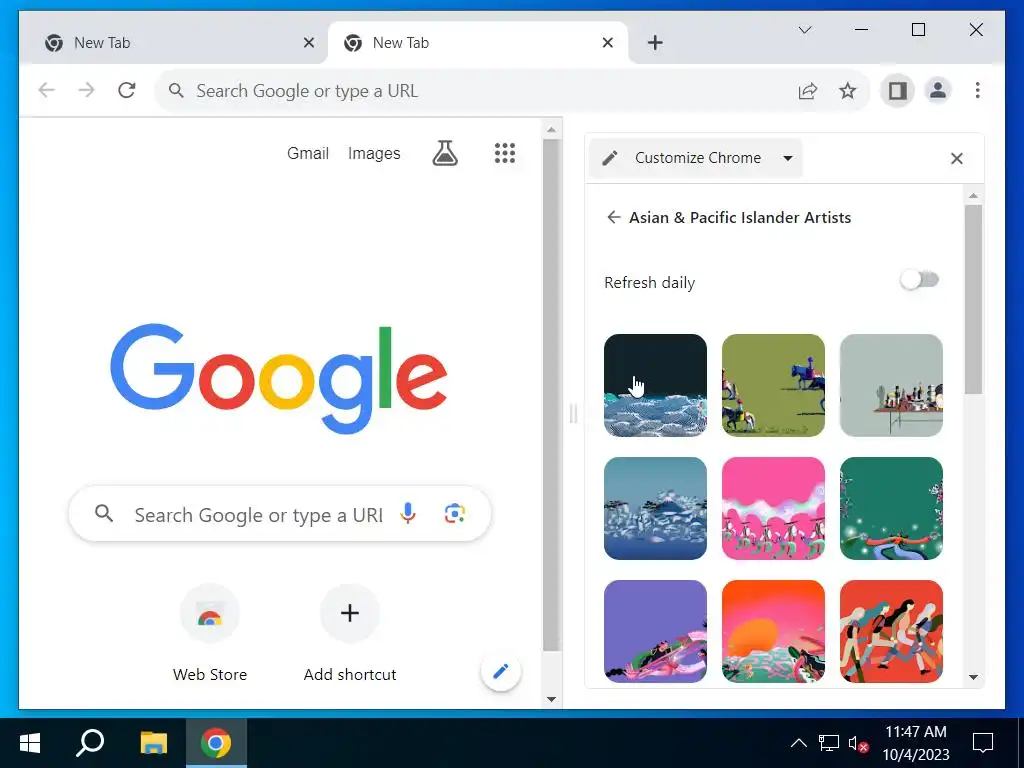This screenshot has width=1024, height=768.
Task: Open Windows Start menu
Action: click(30, 743)
